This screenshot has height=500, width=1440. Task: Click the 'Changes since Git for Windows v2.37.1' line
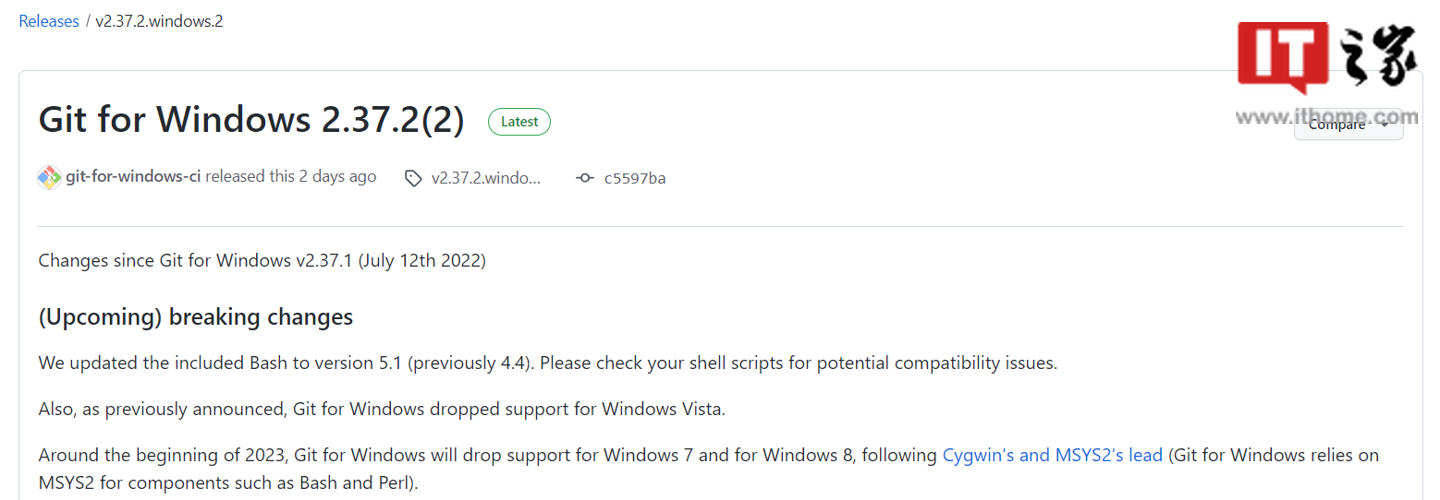click(262, 261)
